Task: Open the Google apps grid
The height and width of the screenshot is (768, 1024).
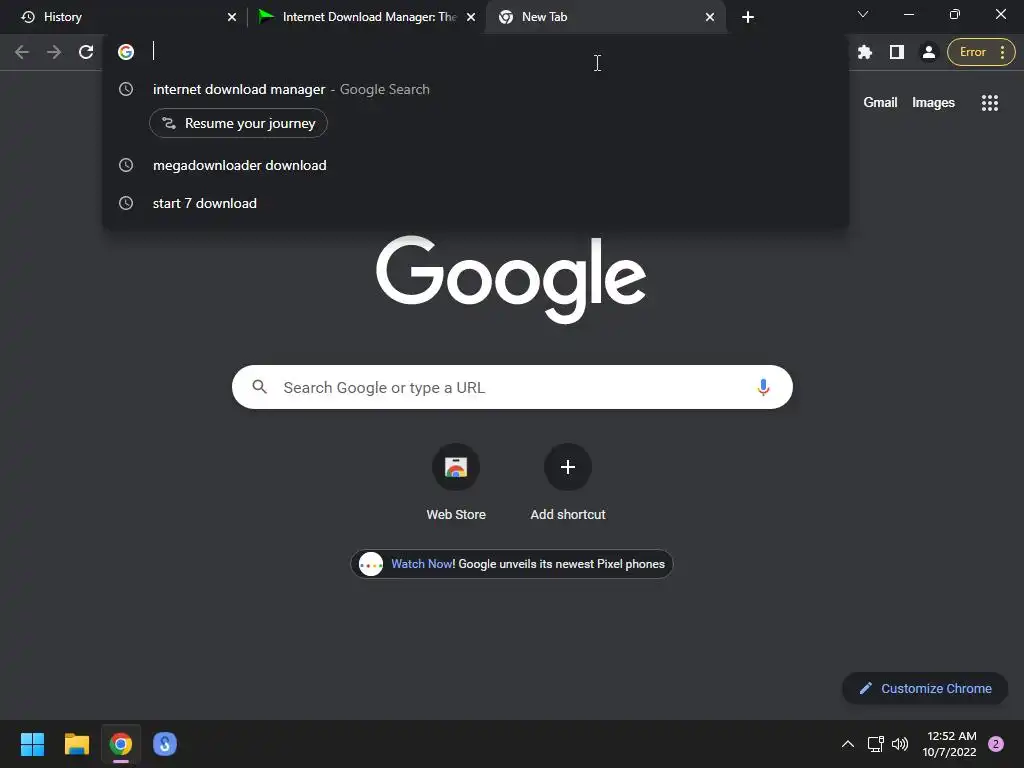Action: (x=989, y=103)
